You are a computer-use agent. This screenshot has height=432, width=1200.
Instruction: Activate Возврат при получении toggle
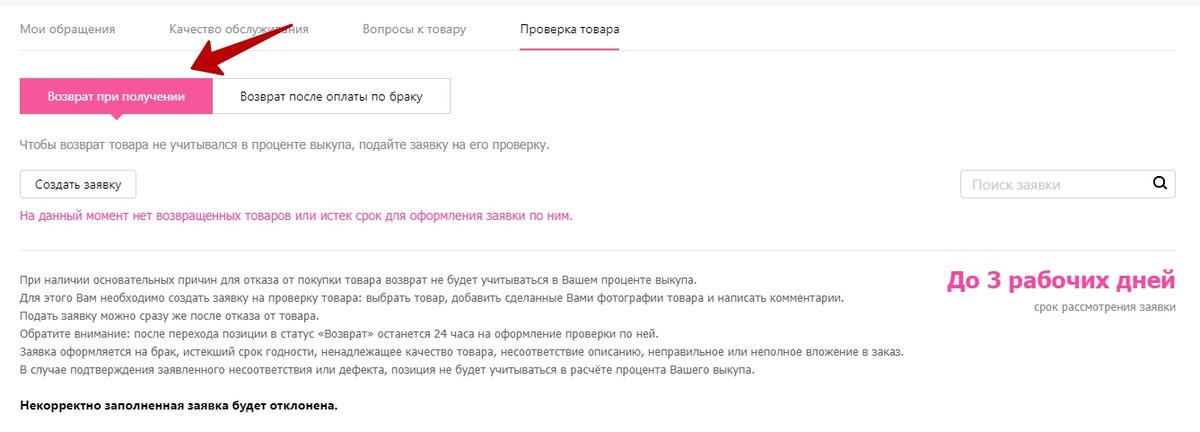pos(116,97)
